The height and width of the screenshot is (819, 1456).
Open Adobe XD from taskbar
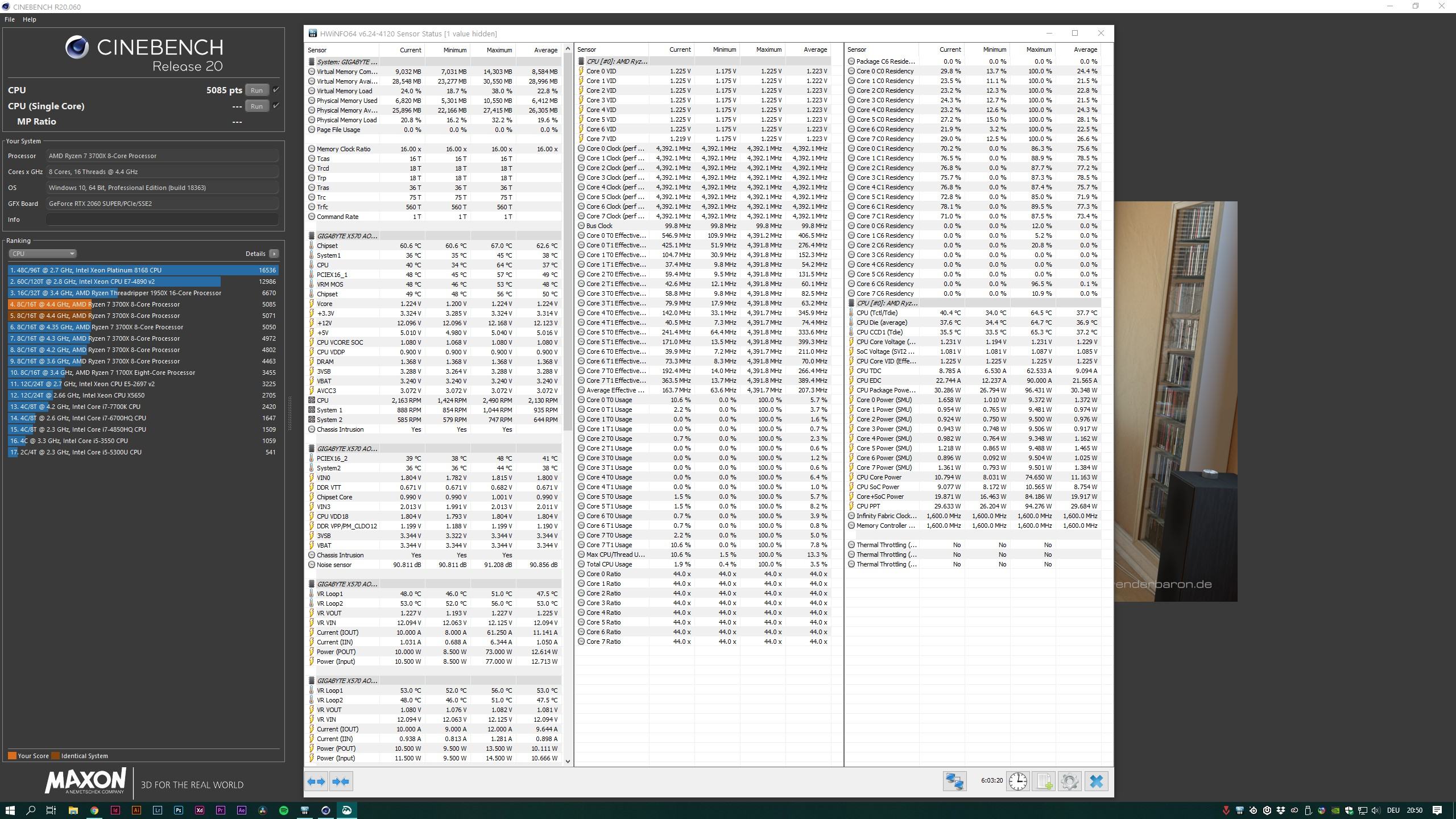pos(200,810)
